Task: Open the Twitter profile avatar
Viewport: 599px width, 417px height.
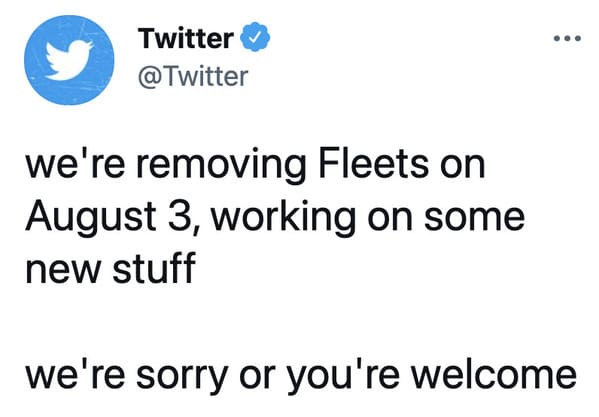Action: (69, 60)
